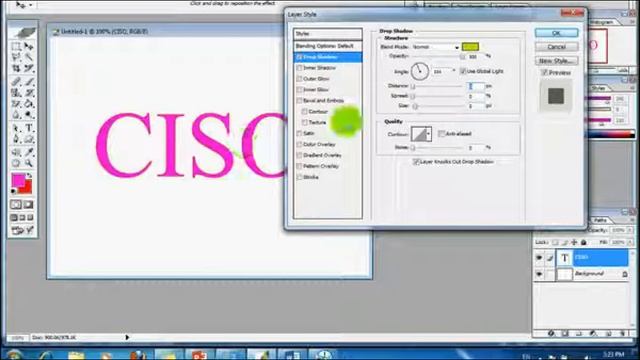This screenshot has height=360, width=640.
Task: Select Styles at the top of the list
Action: tap(328, 34)
